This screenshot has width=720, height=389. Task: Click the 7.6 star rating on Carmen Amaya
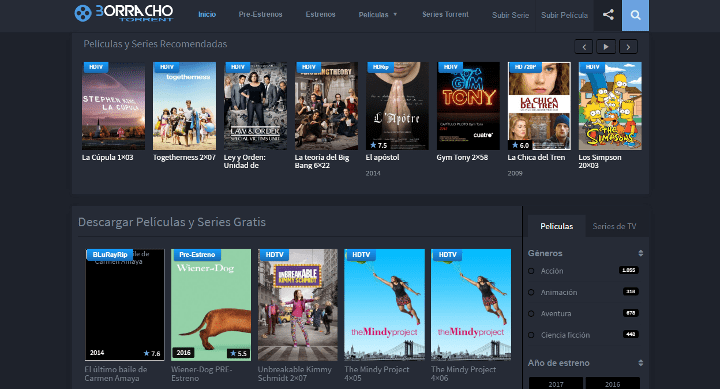click(x=152, y=353)
